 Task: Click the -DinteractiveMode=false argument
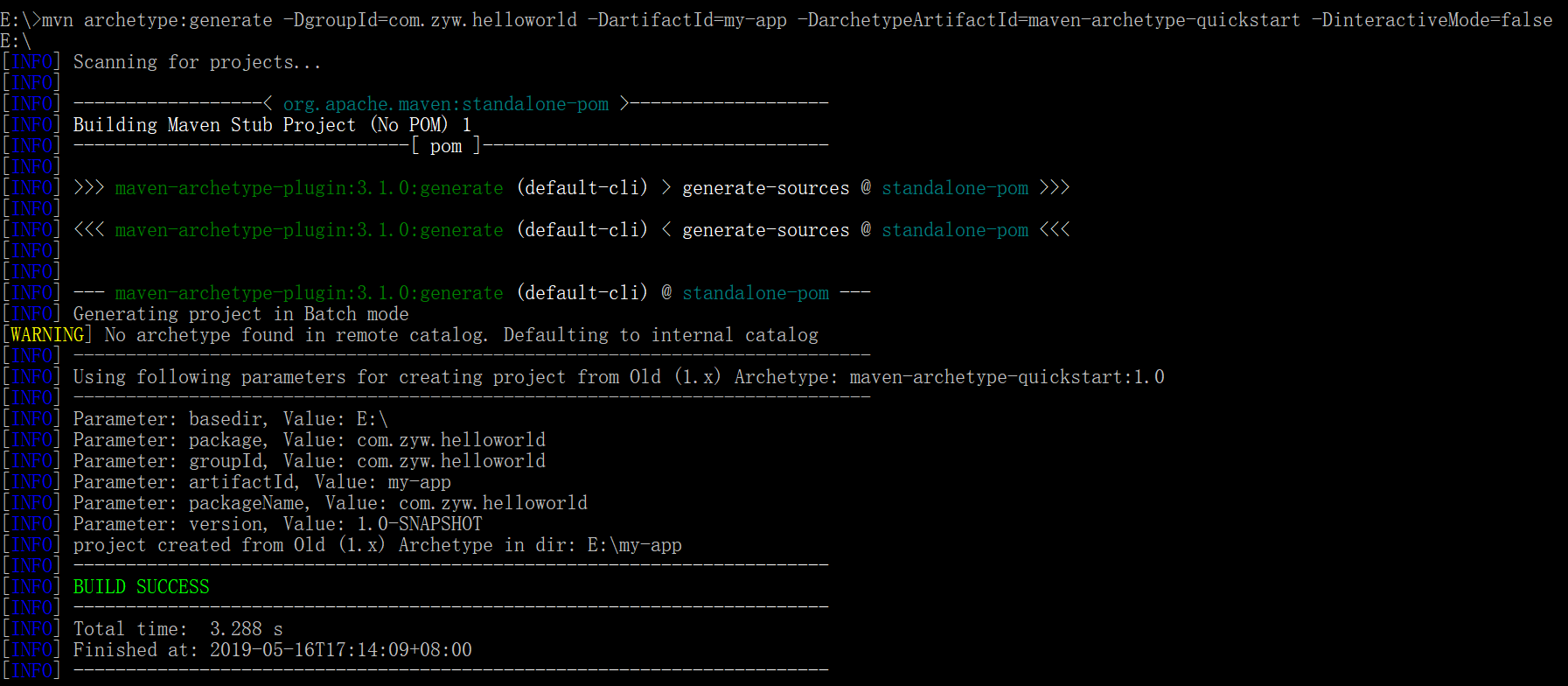click(1432, 19)
